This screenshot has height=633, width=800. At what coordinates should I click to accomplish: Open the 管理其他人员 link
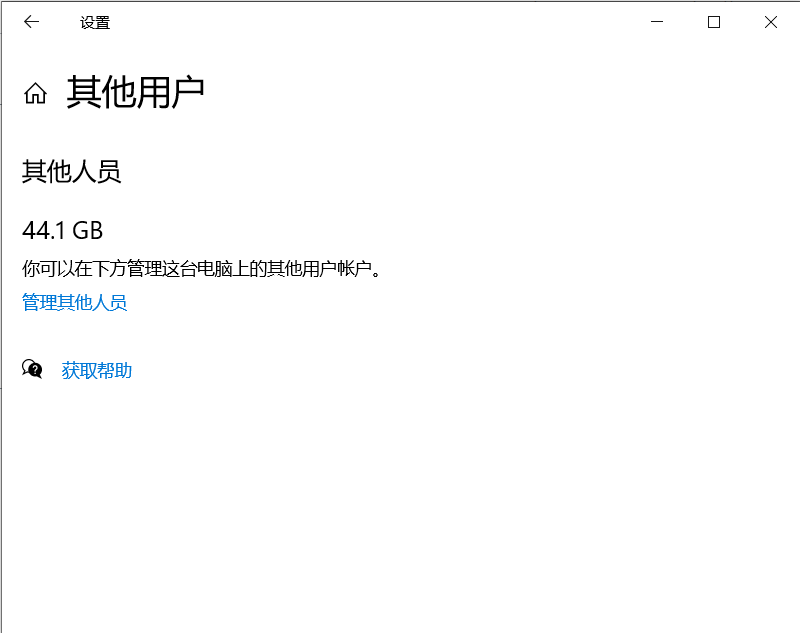click(x=74, y=302)
